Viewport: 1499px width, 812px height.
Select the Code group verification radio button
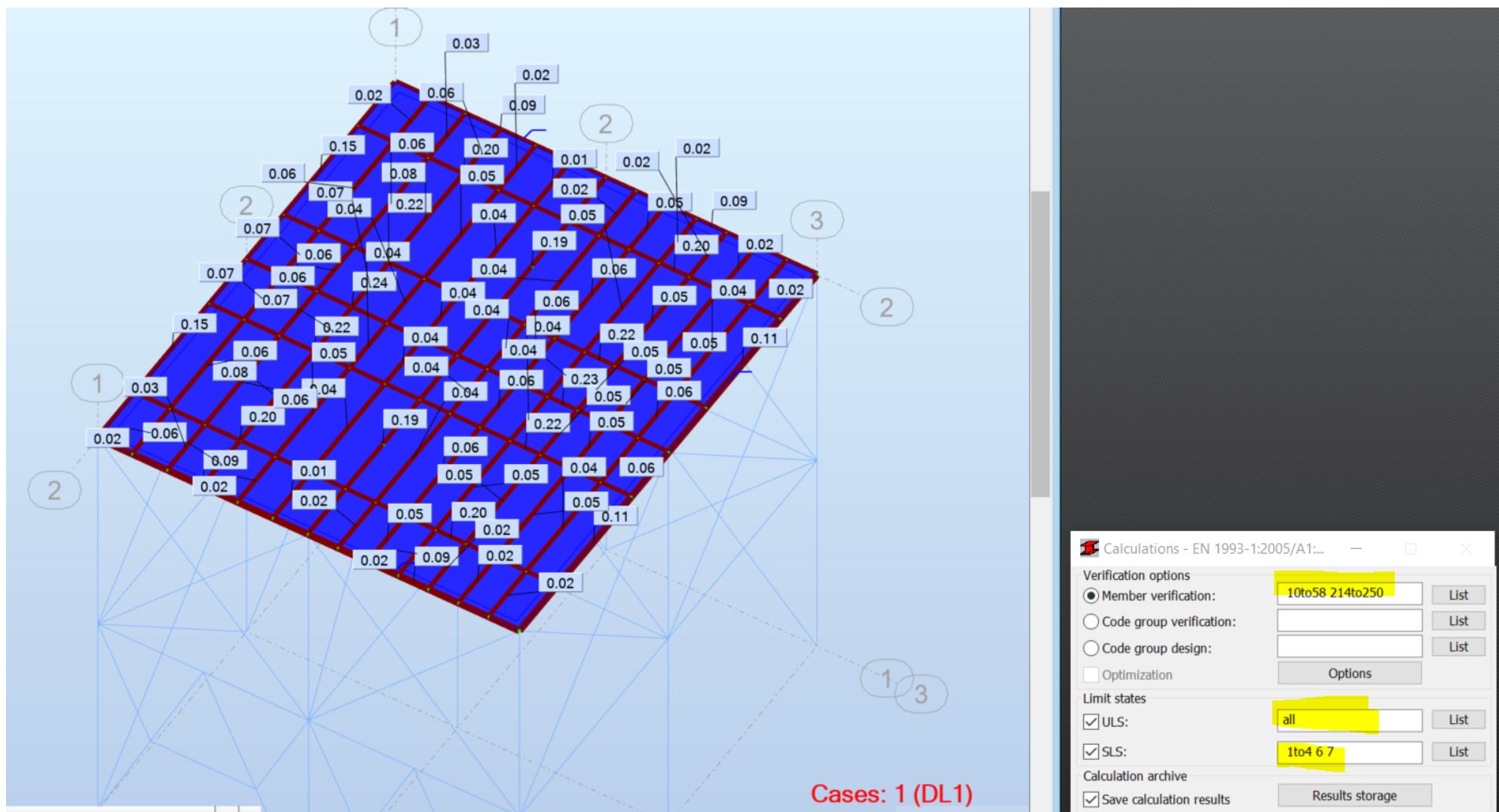pos(1091,621)
